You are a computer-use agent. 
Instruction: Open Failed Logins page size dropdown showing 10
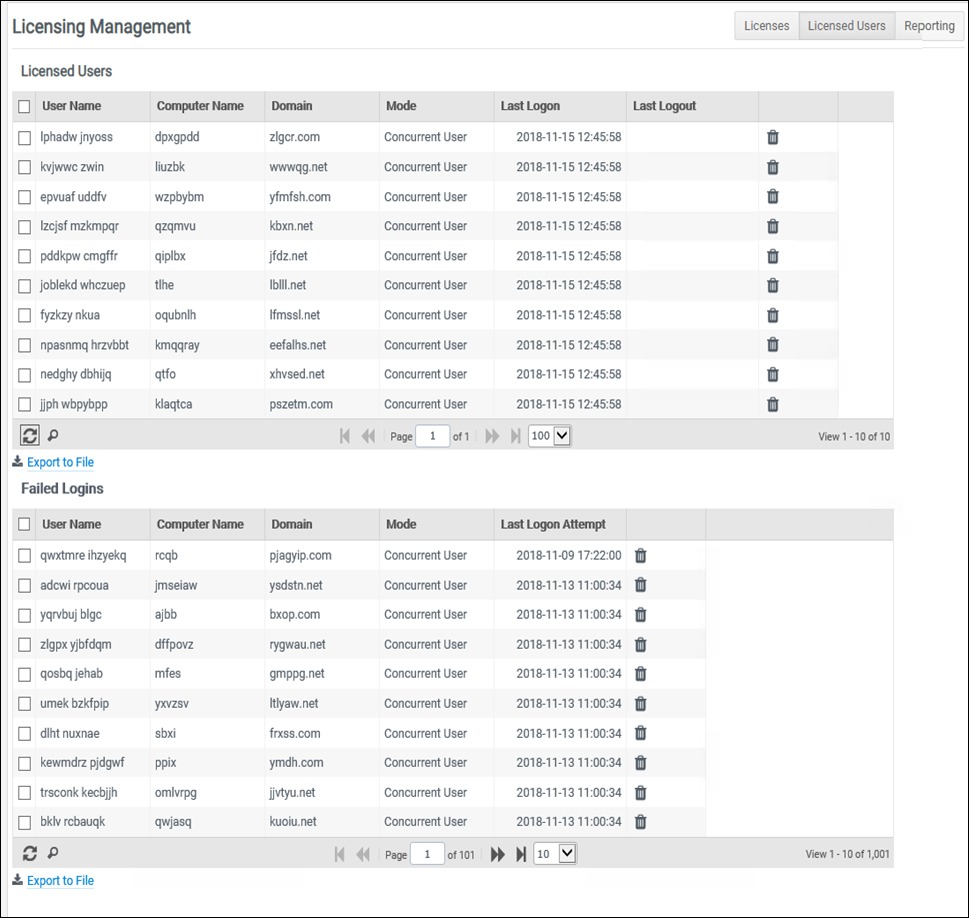click(555, 854)
